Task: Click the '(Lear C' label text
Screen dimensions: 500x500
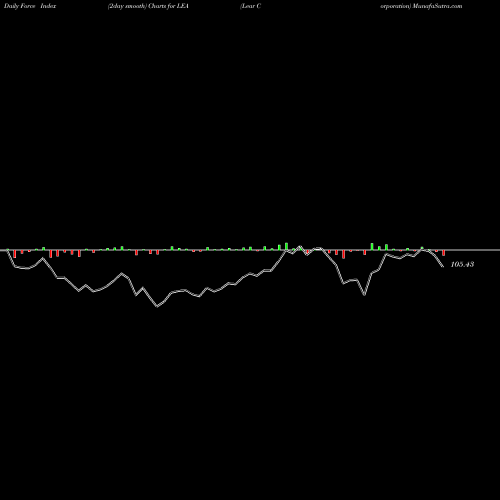Action: click(250, 6)
